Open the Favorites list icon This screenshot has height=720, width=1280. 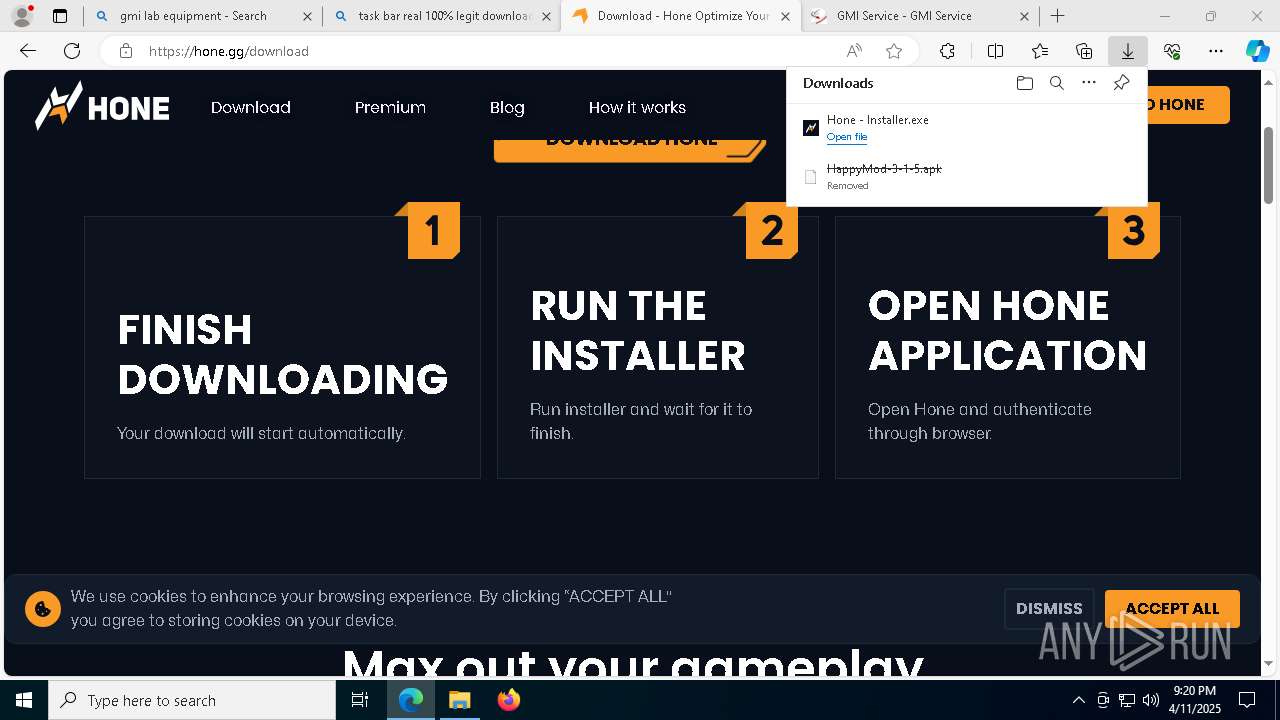click(x=1040, y=51)
